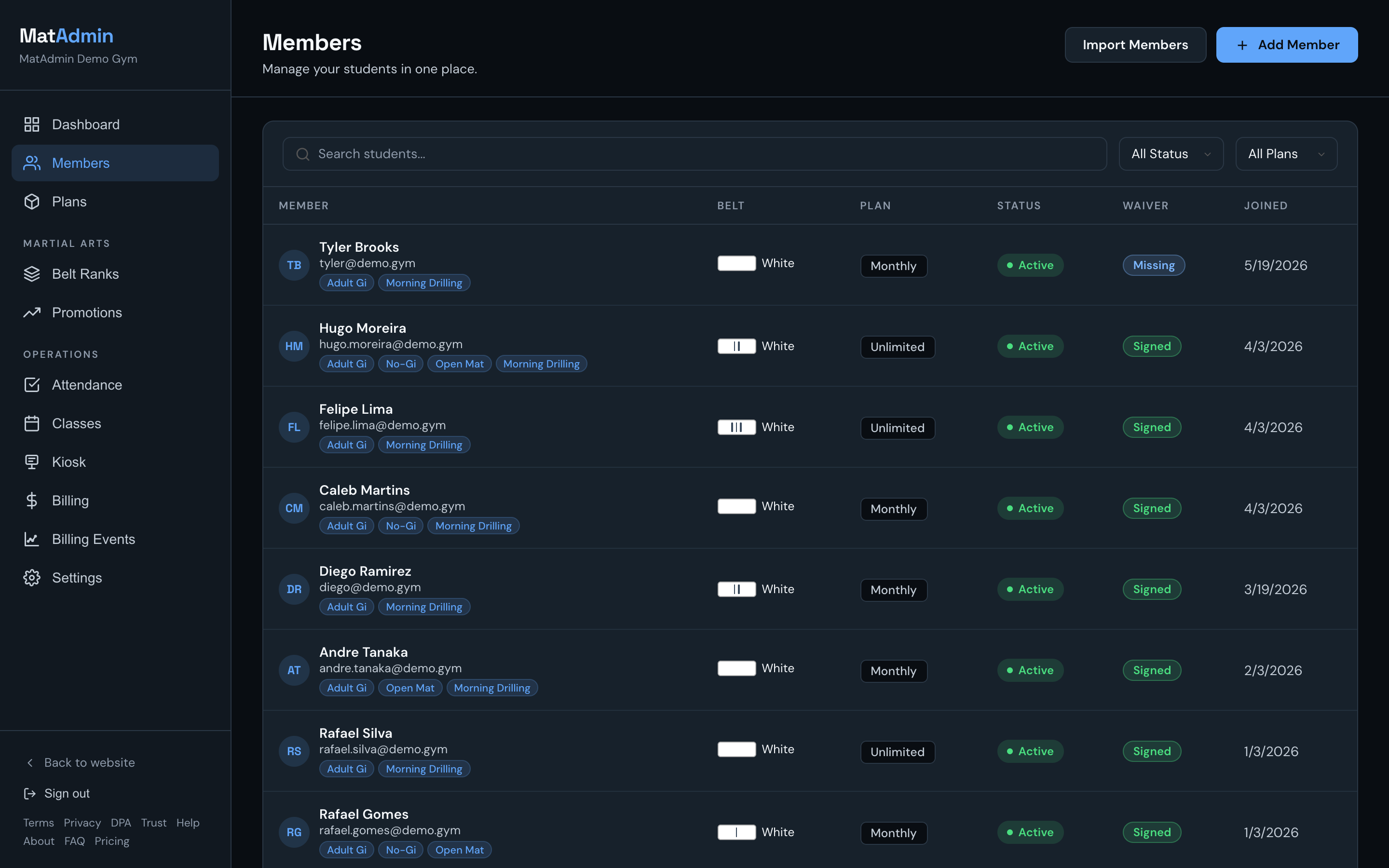Click the No-Gi tag for Caleb Martins

(401, 526)
